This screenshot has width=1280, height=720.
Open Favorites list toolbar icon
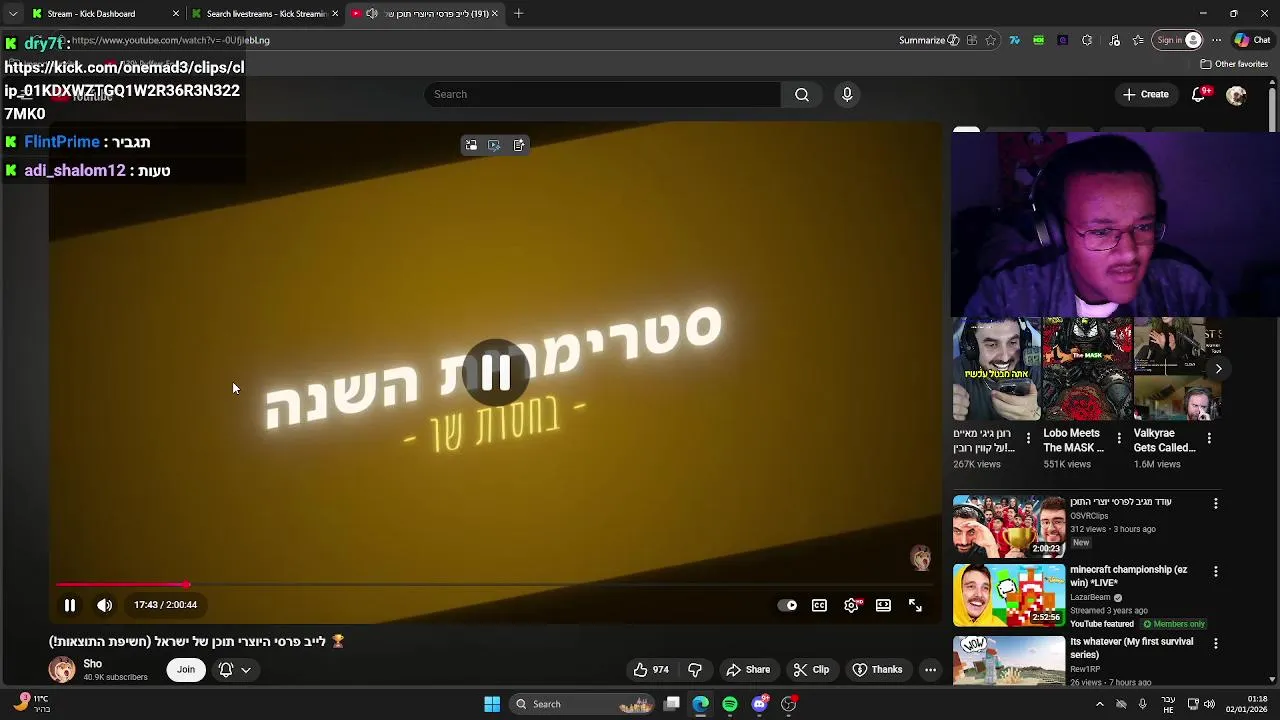point(1139,40)
